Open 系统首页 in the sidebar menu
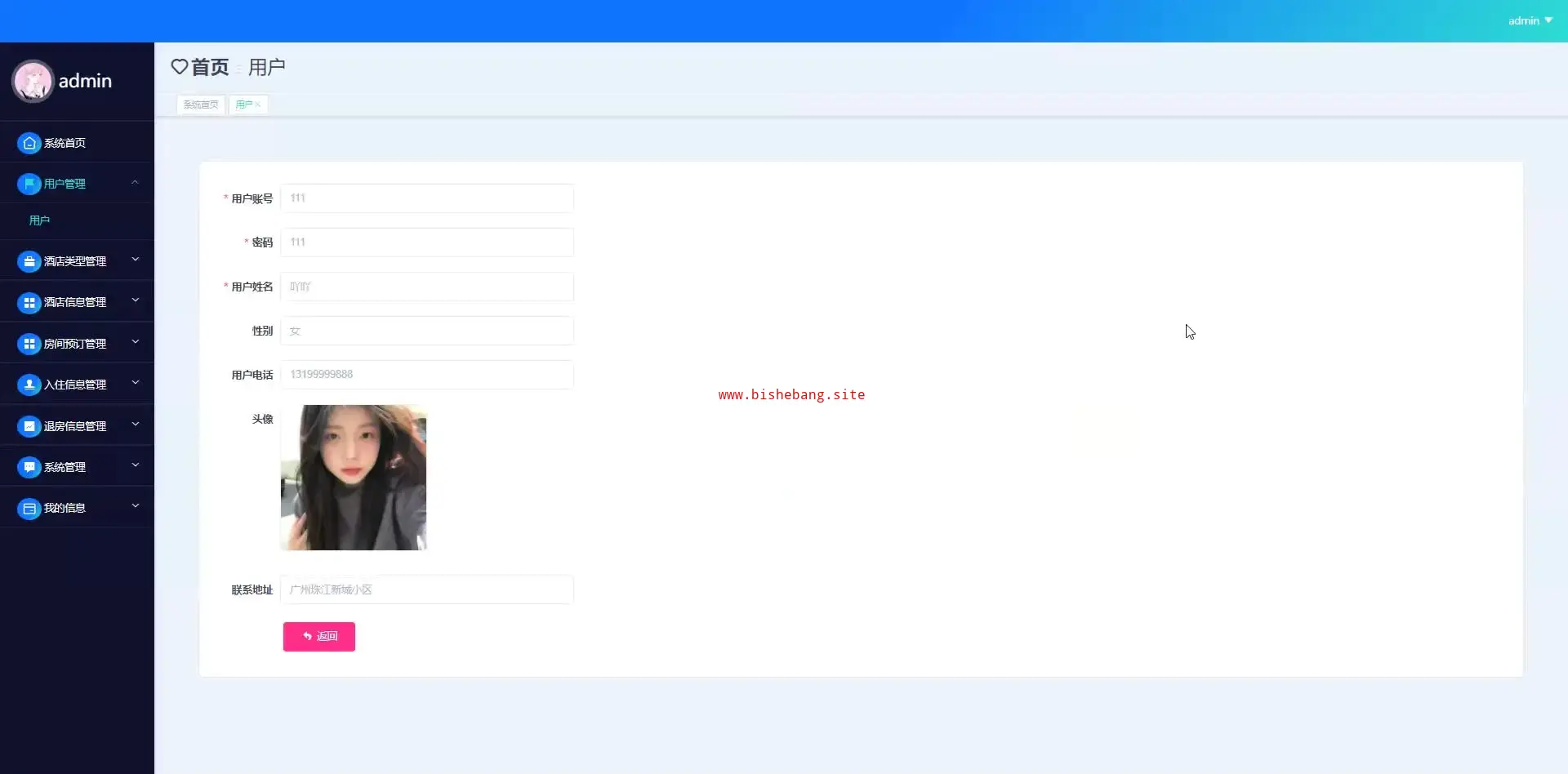 pos(77,143)
